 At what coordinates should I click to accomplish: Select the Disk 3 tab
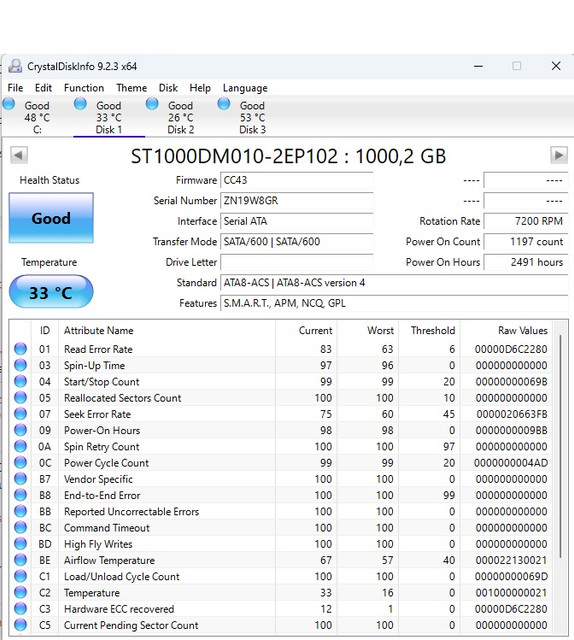[252, 118]
